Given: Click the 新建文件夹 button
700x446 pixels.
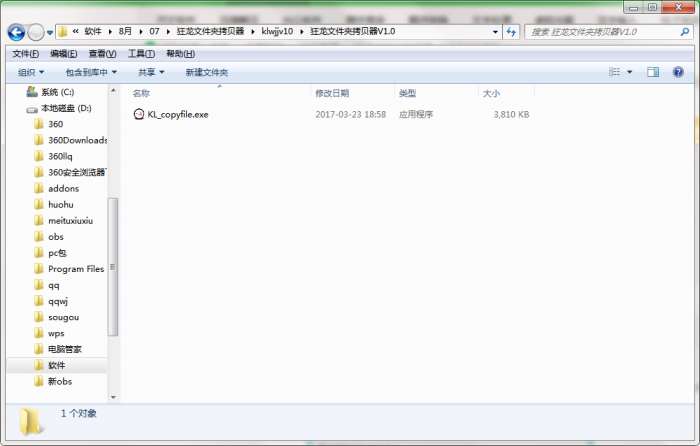Looking at the screenshot, I should 206,72.
